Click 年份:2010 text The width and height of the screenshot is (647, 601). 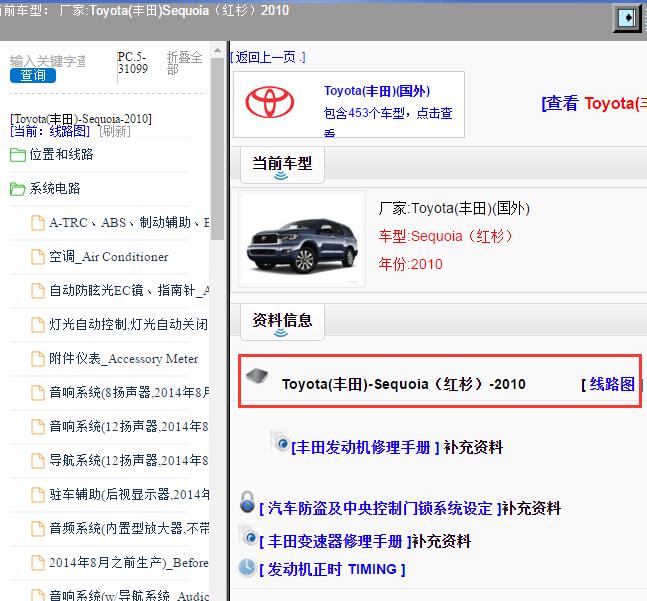click(x=410, y=264)
